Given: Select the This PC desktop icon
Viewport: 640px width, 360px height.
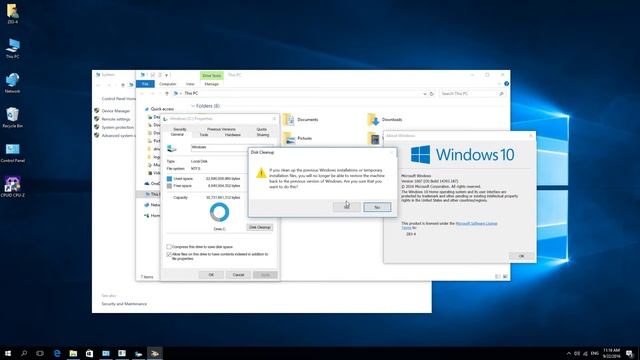Looking at the screenshot, I should tap(13, 48).
